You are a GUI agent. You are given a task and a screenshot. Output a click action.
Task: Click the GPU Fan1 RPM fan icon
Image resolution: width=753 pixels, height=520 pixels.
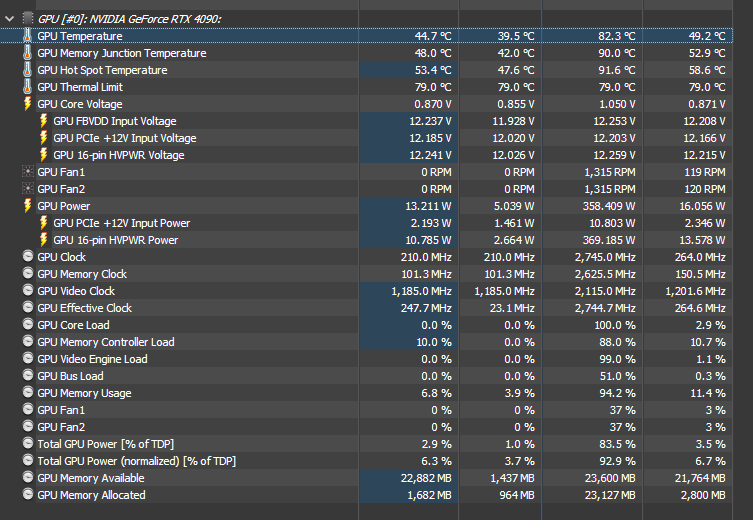point(28,172)
